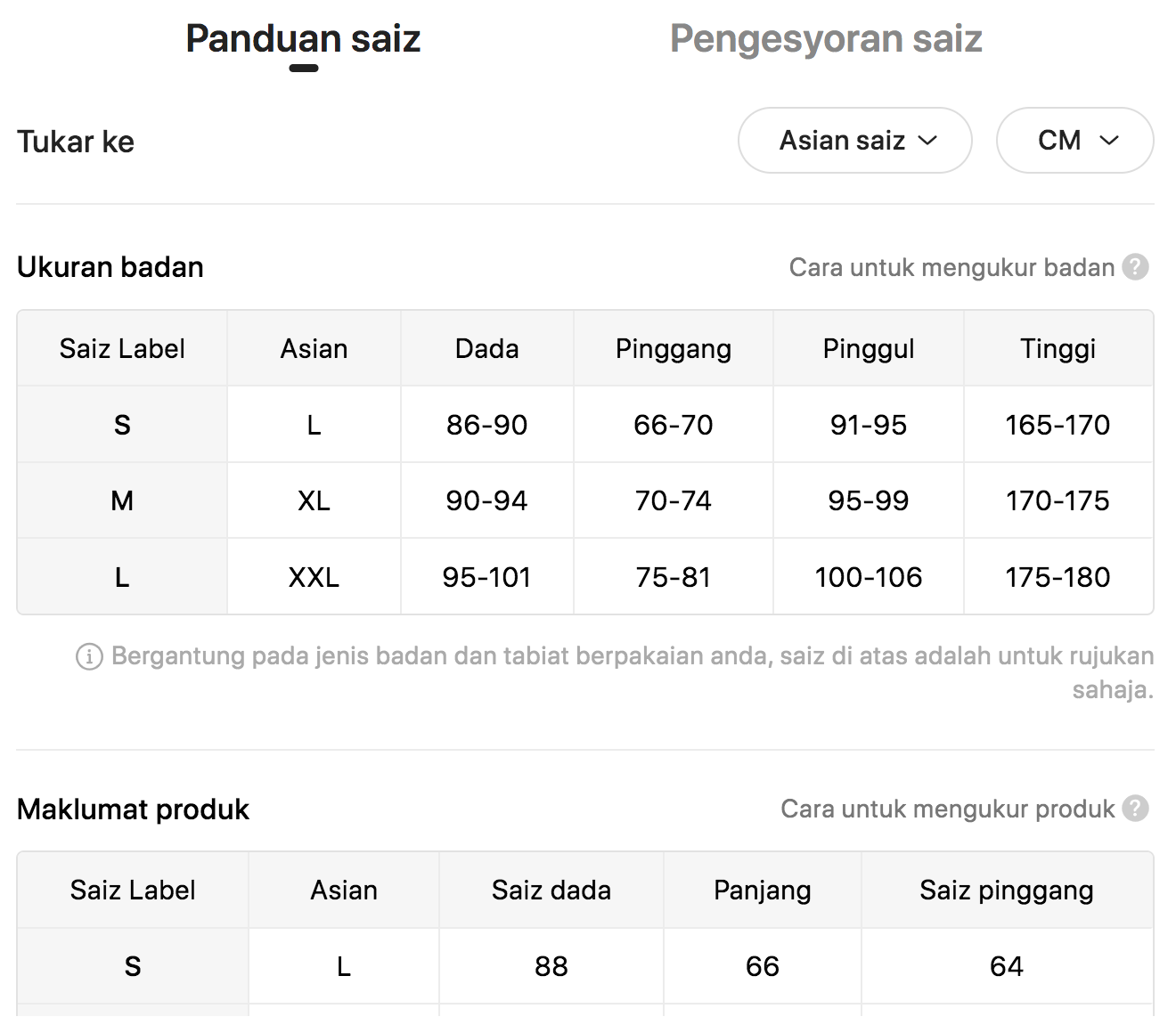This screenshot has height=1033, width=1176.
Task: Click chevron arrow in Asian saiz dropdown
Action: click(927, 141)
